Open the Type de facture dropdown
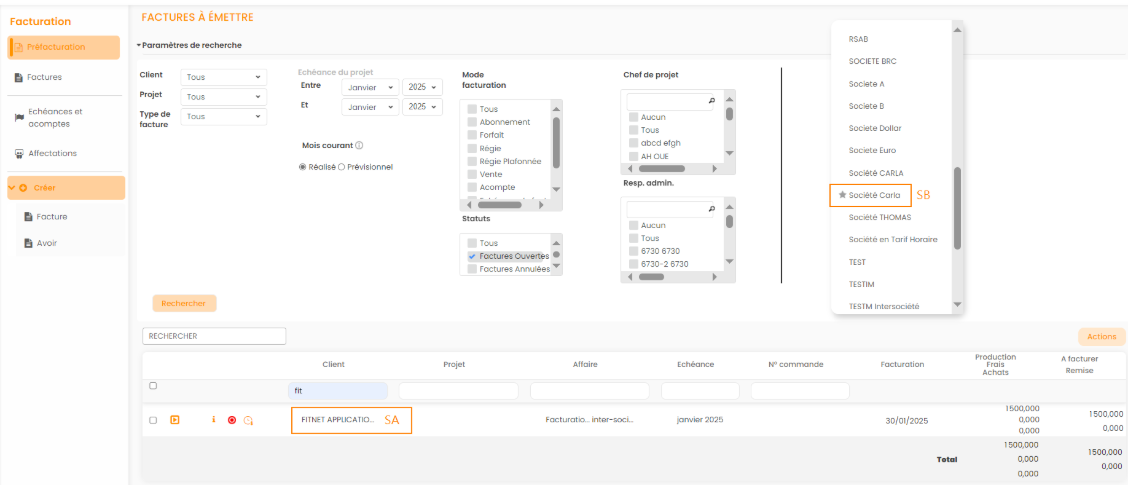 [224, 117]
